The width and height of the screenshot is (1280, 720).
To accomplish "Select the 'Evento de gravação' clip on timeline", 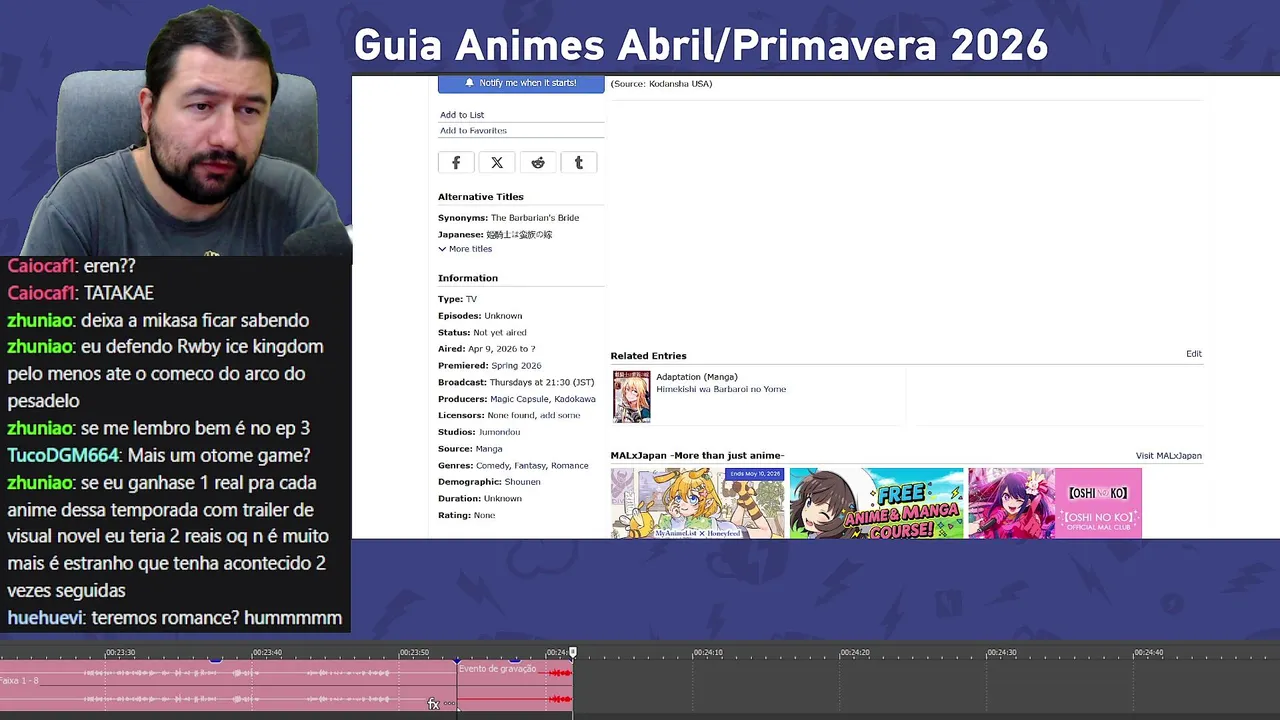I will click(515, 686).
